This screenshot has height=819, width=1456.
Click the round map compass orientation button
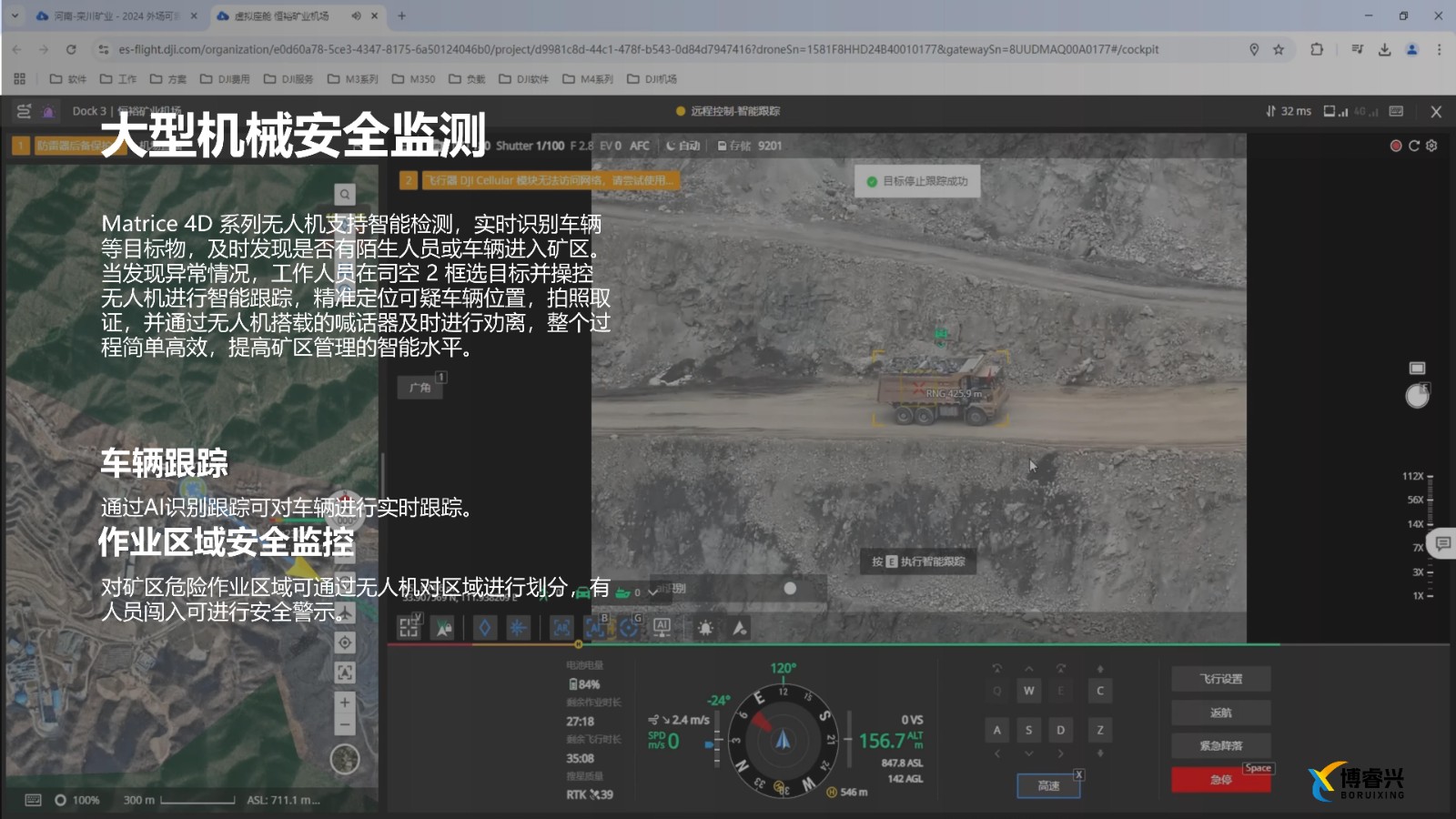click(345, 759)
